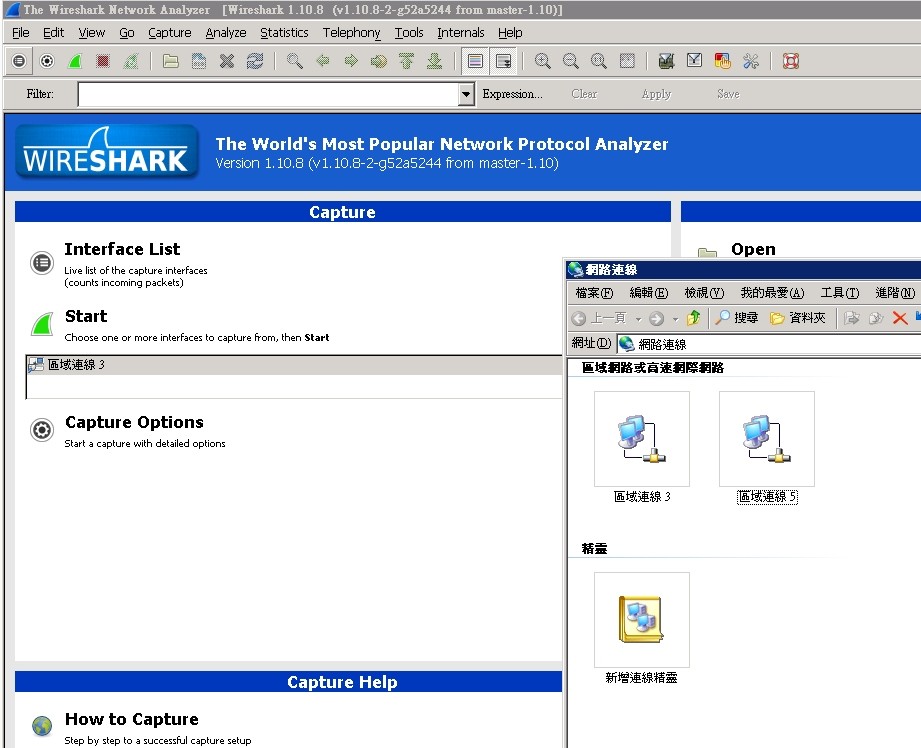The width and height of the screenshot is (921, 748).
Task: Open 我的最愛(A) menu in network connections window
Action: 772,293
